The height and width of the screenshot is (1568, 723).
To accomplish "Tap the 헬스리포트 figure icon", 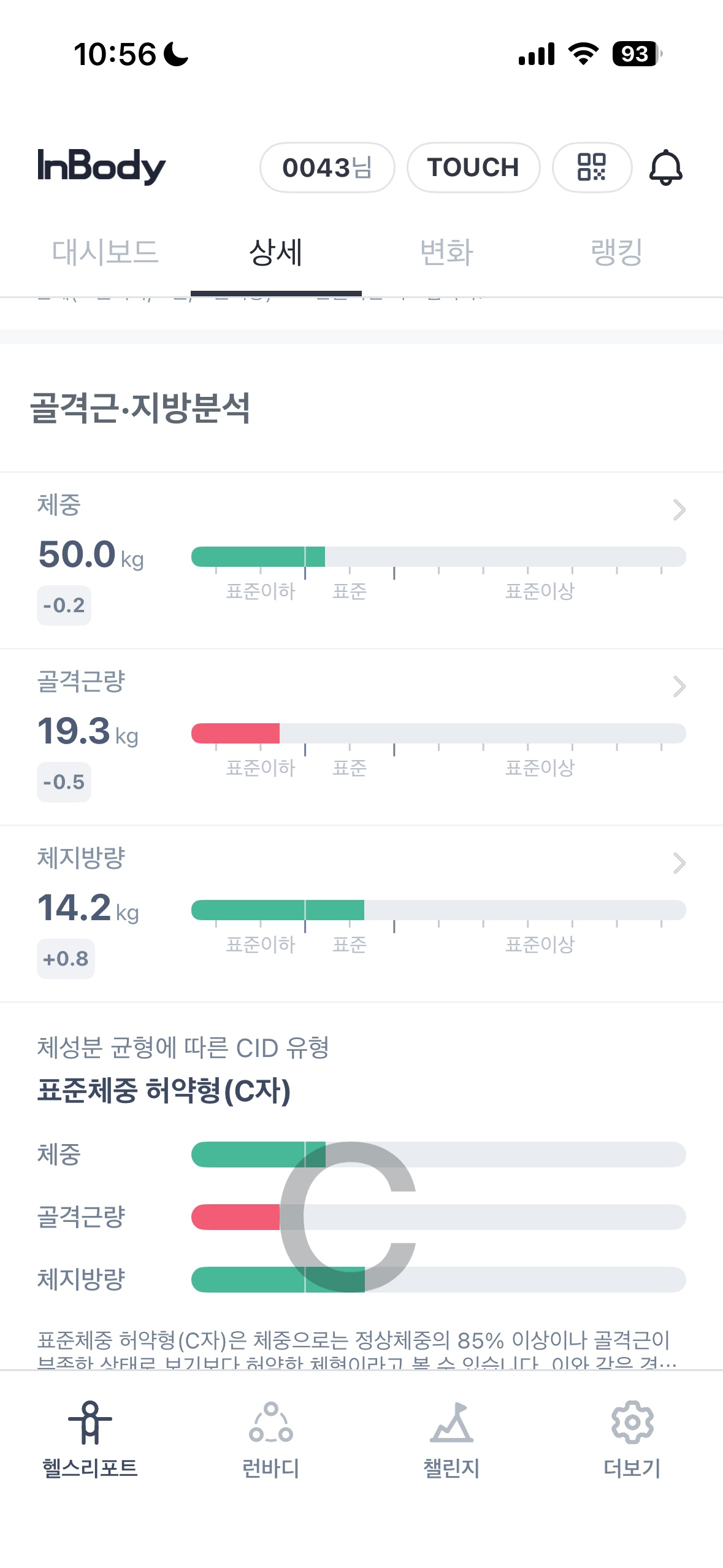I will point(90,1422).
